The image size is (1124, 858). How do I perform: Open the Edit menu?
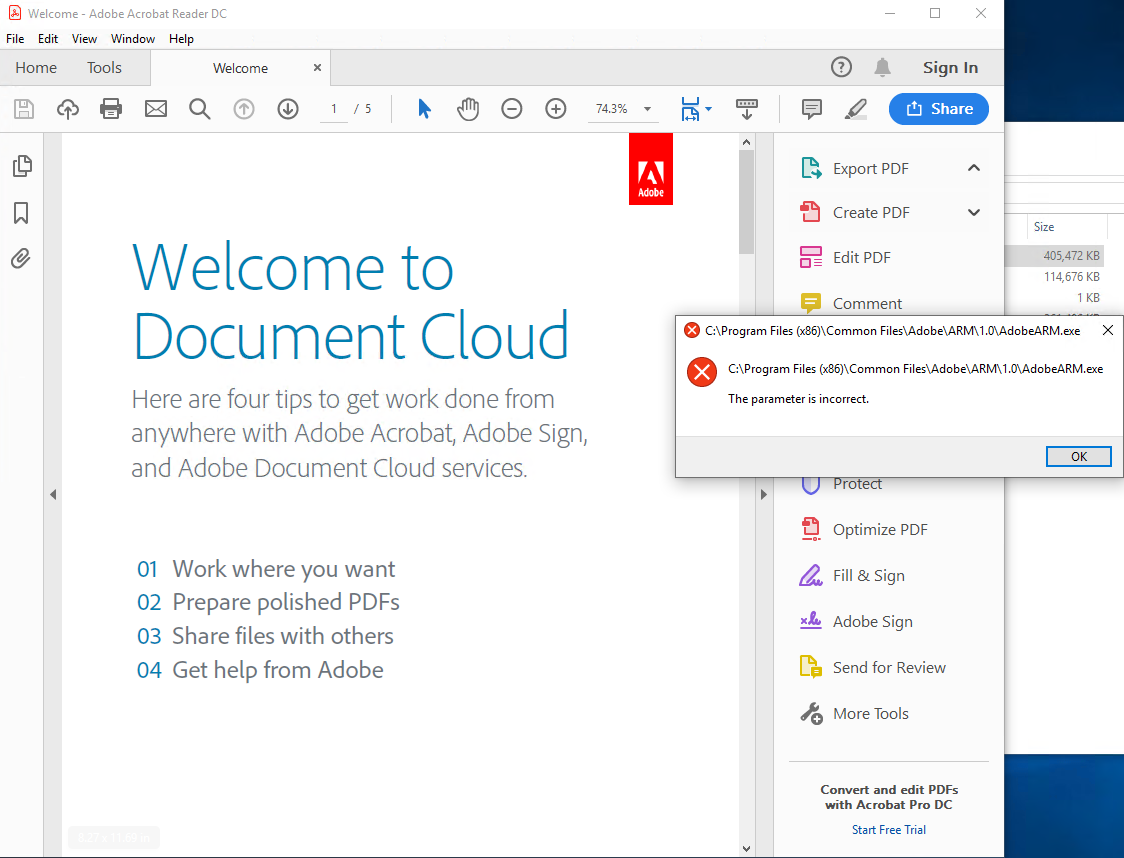tap(48, 39)
